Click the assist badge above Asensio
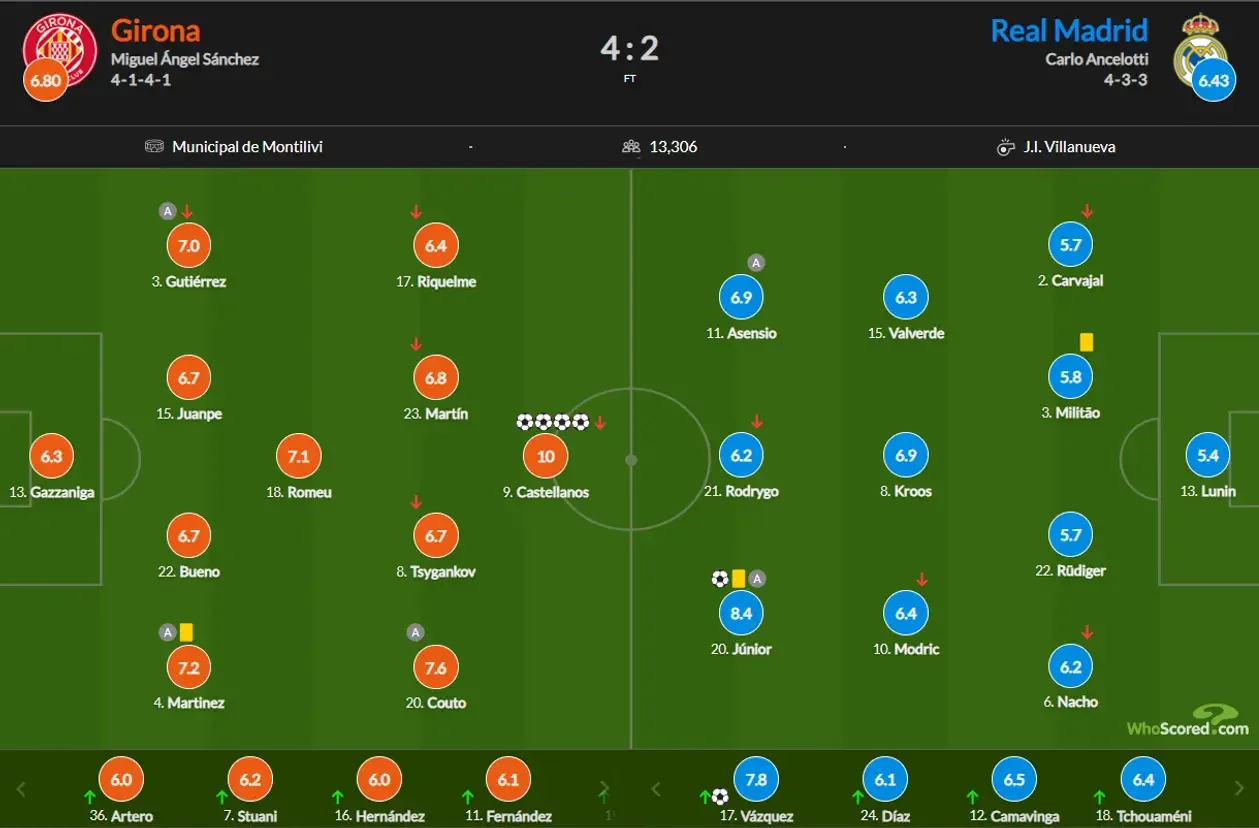The image size is (1259, 828). tap(756, 263)
